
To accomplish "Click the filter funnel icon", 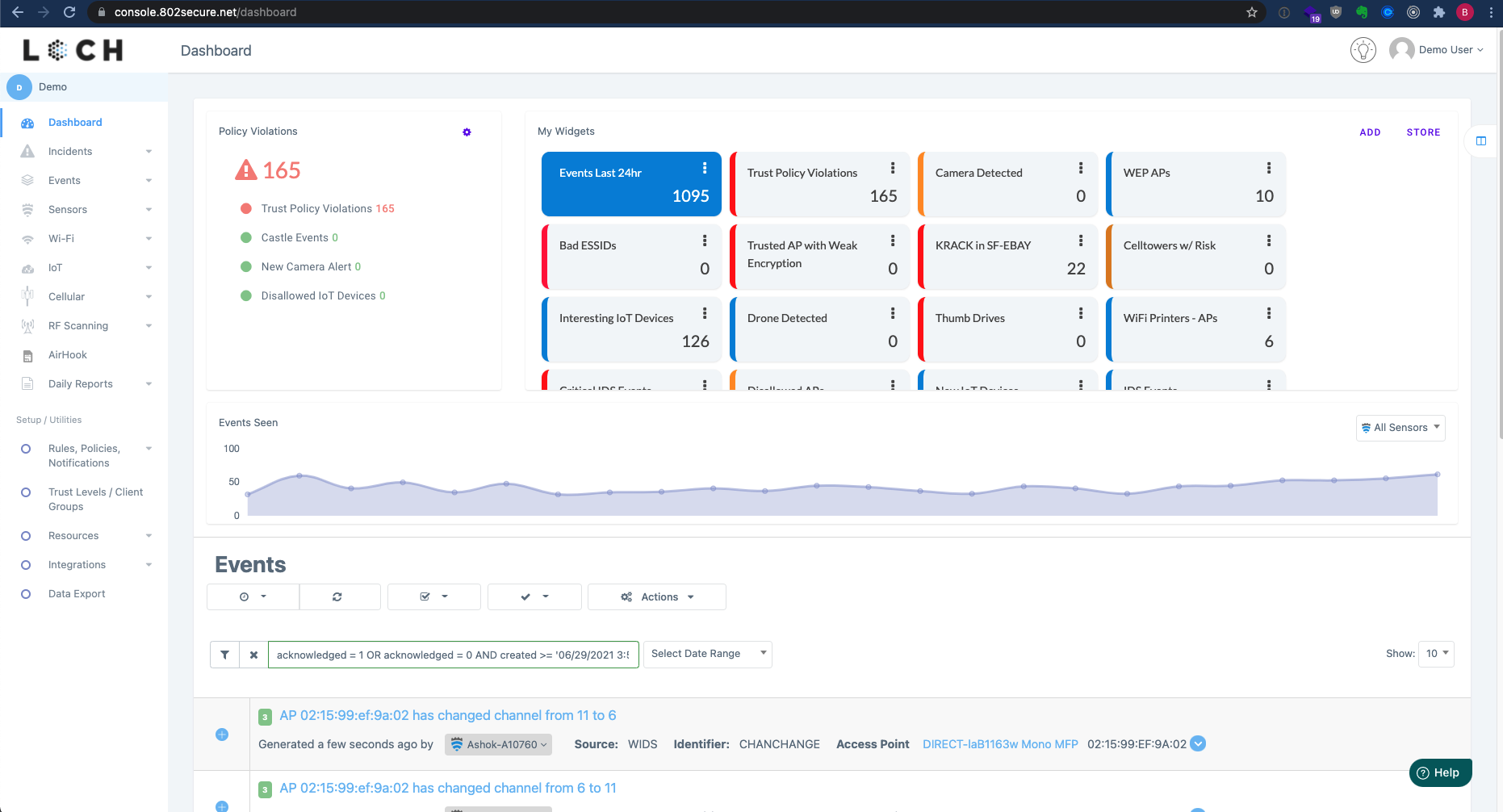I will 224,655.
